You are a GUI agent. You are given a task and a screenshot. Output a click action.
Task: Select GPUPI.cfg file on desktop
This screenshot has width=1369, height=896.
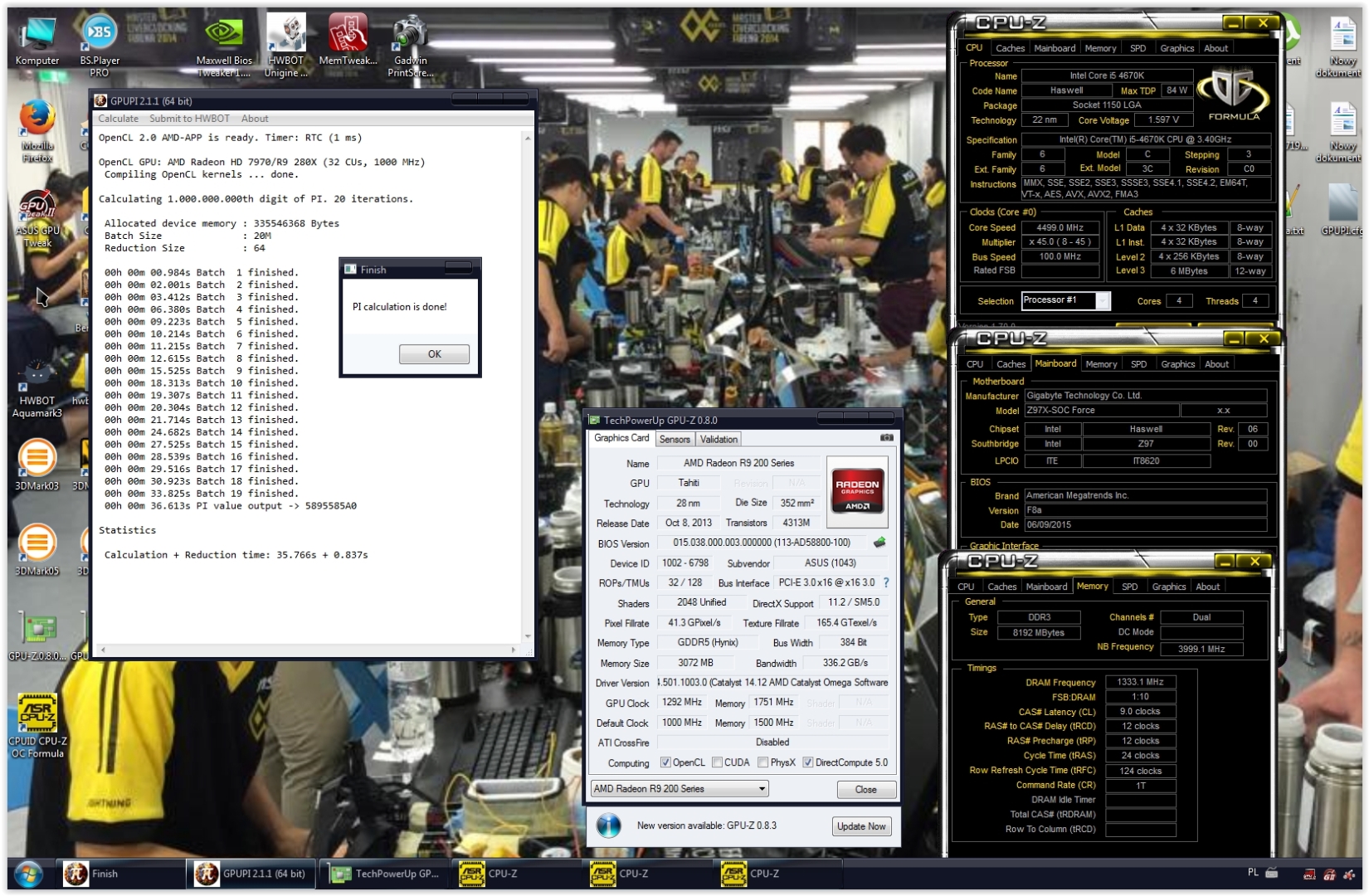[1341, 210]
